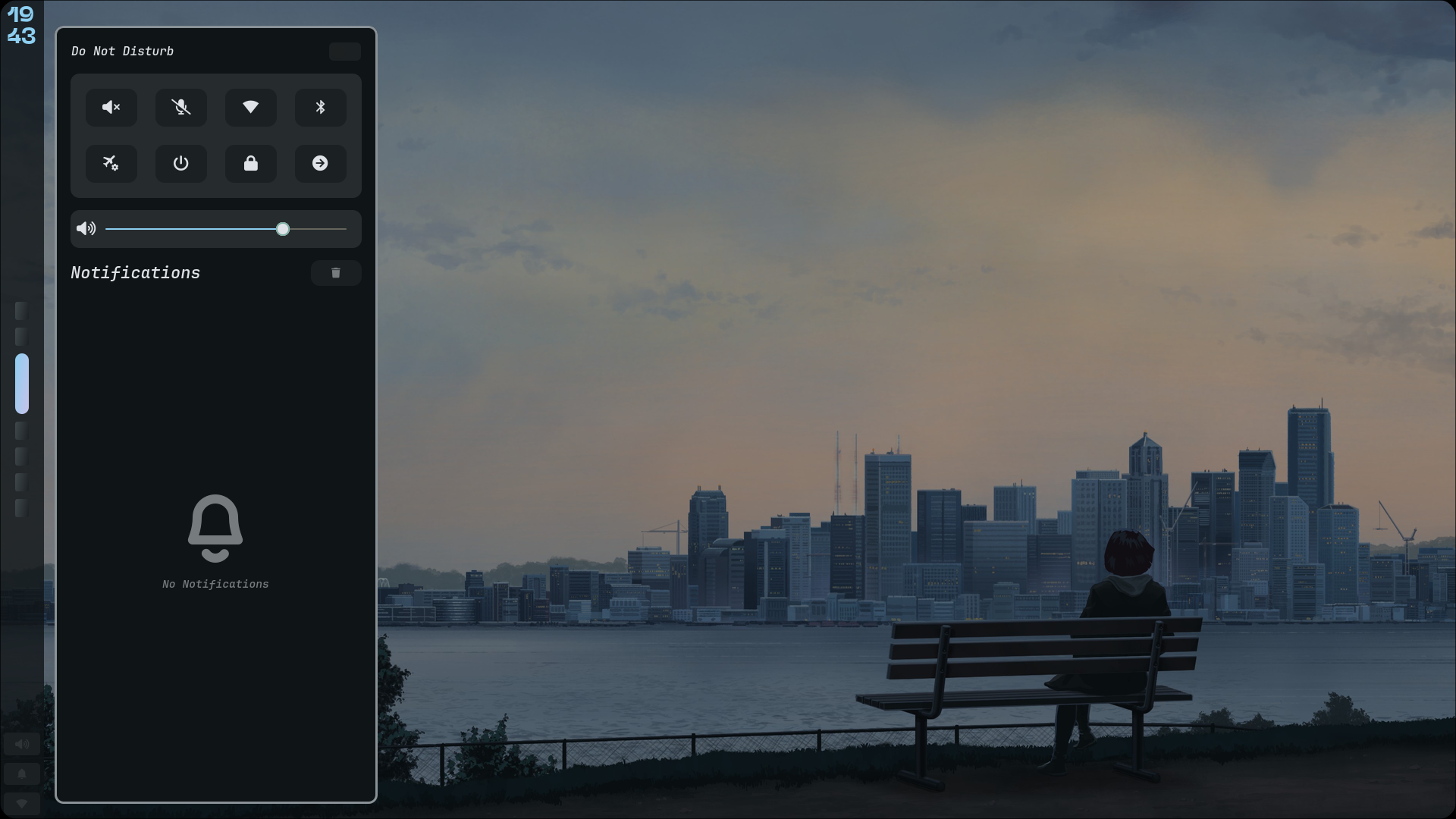Viewport: 1456px width, 819px height.
Task: Click the Bluetooth icon tile
Action: (x=321, y=107)
